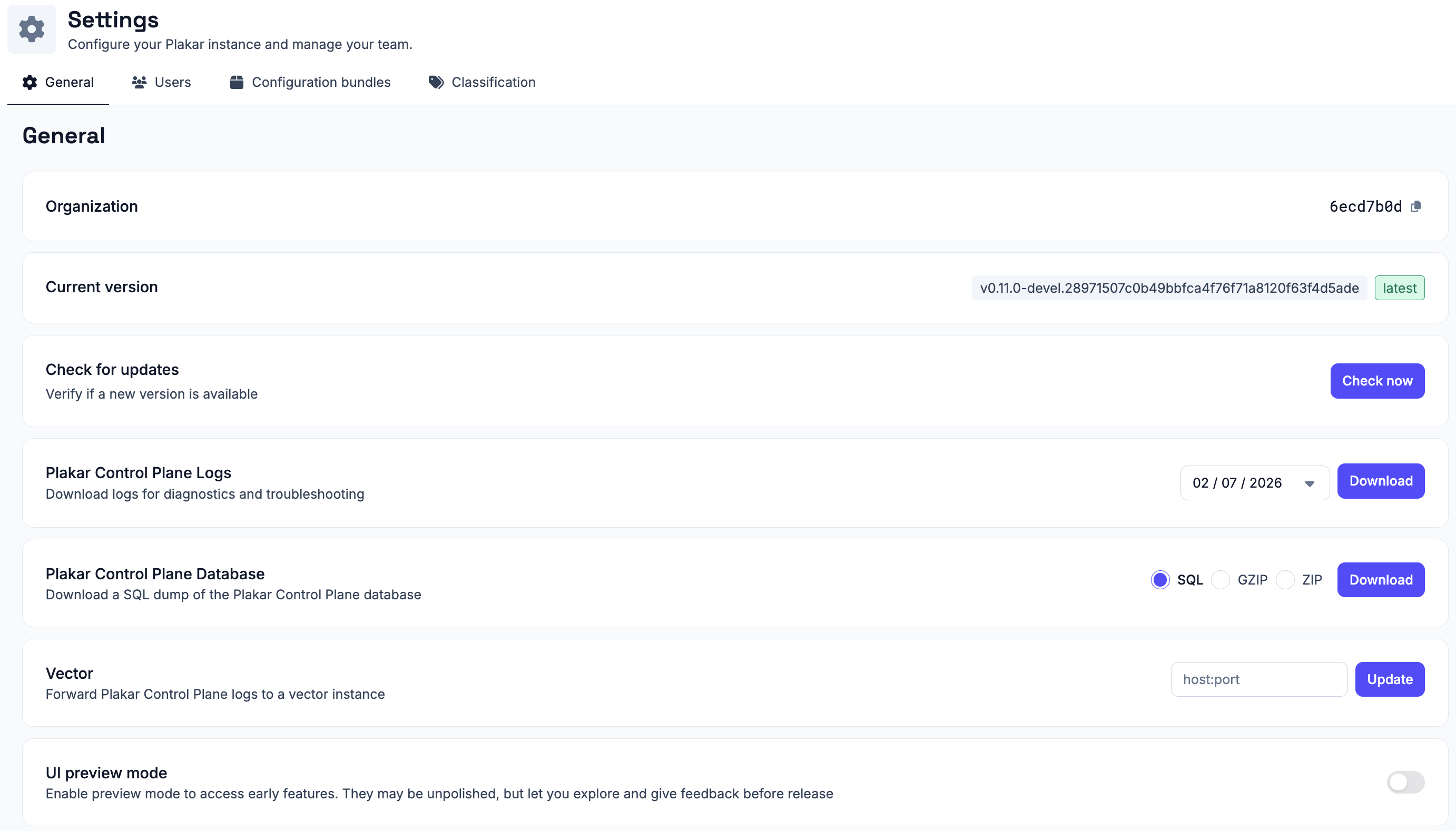Click the Organization label

92,206
